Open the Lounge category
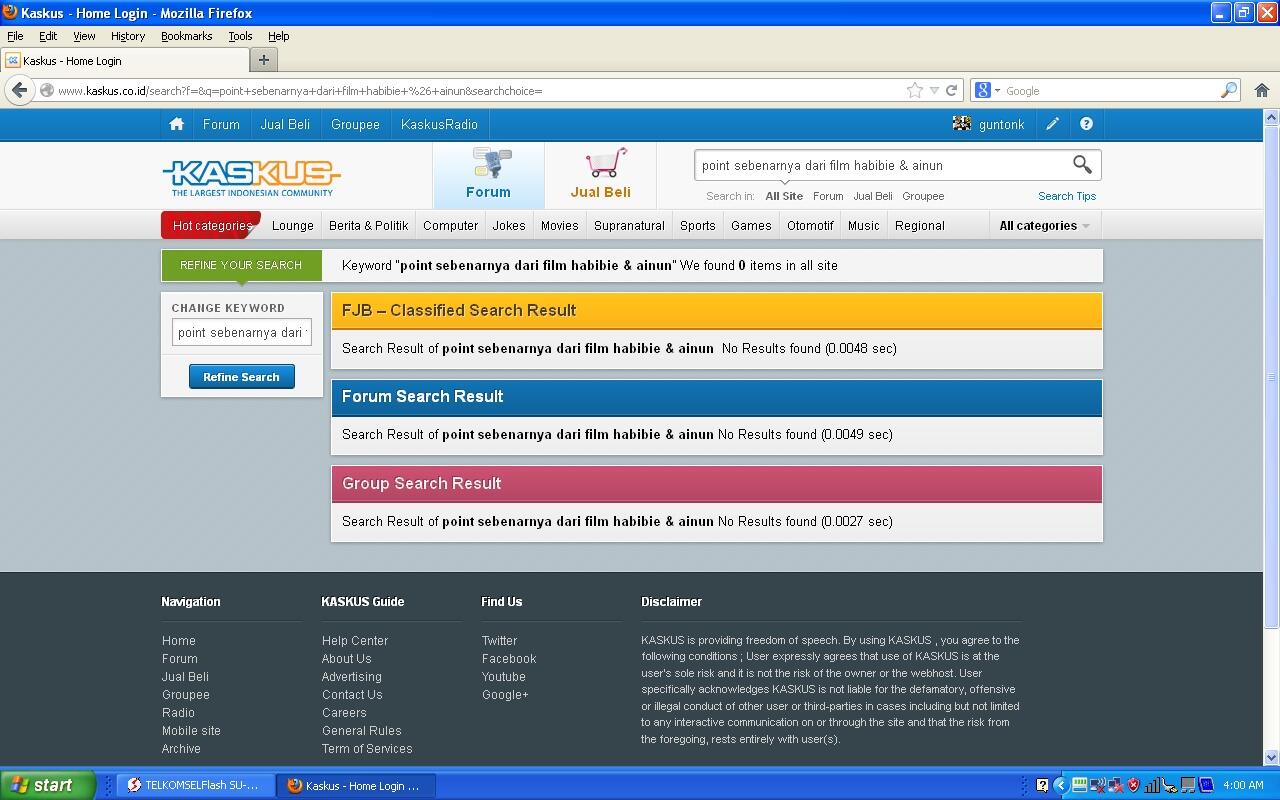Image resolution: width=1280 pixels, height=800 pixels. click(x=293, y=225)
